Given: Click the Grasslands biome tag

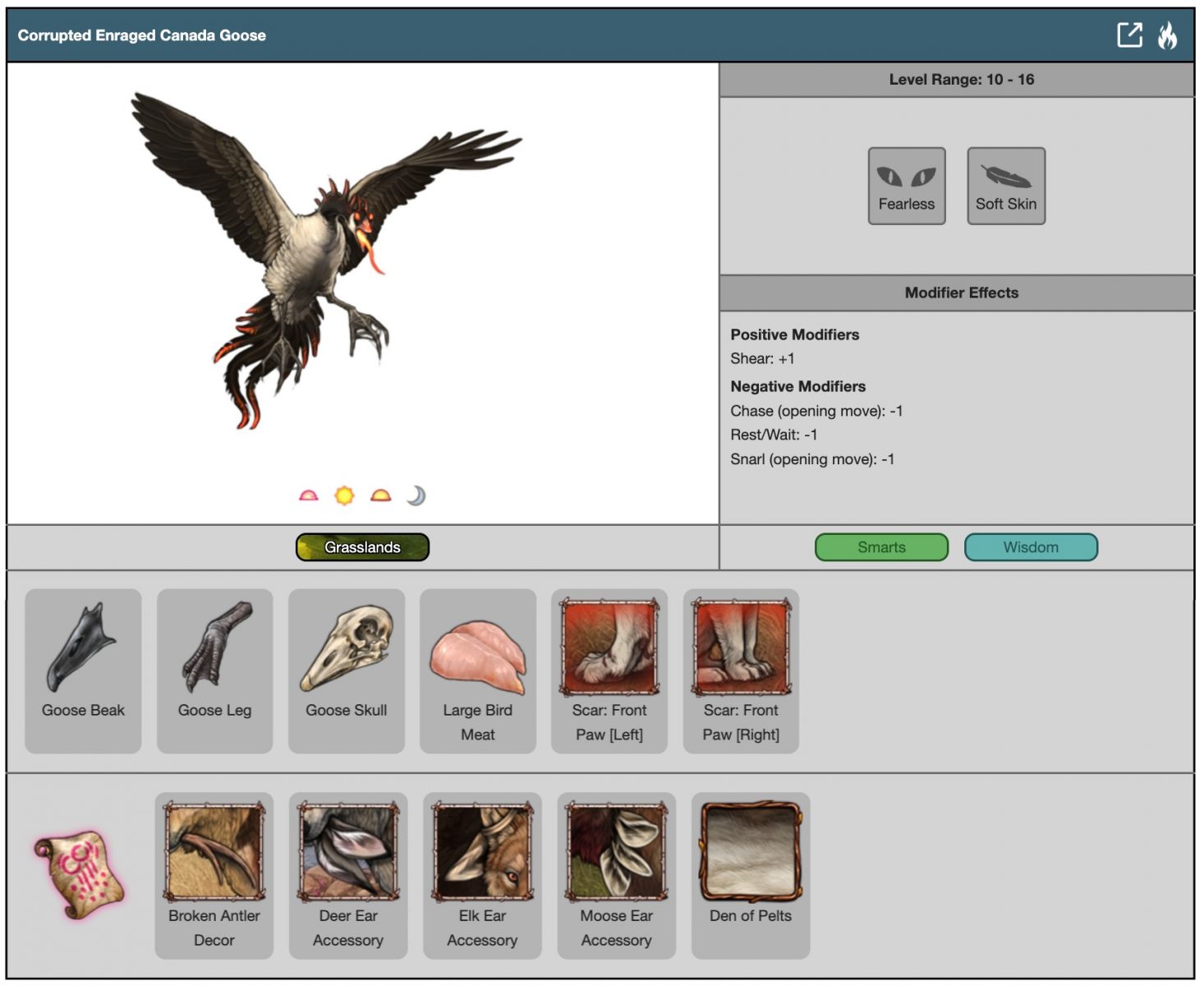Looking at the screenshot, I should pos(362,547).
